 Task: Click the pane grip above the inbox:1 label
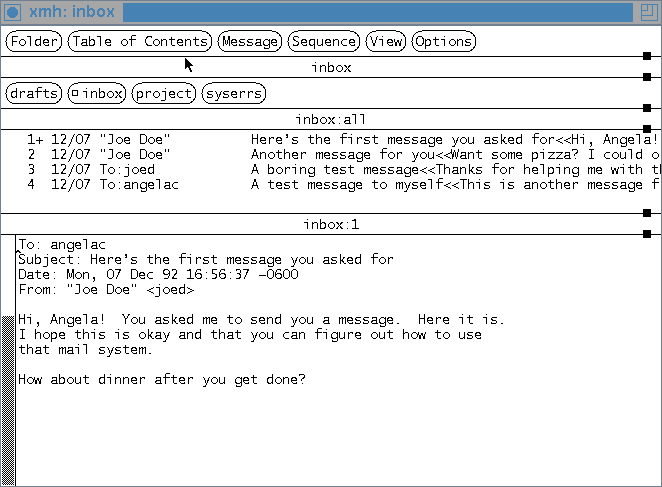click(x=647, y=213)
